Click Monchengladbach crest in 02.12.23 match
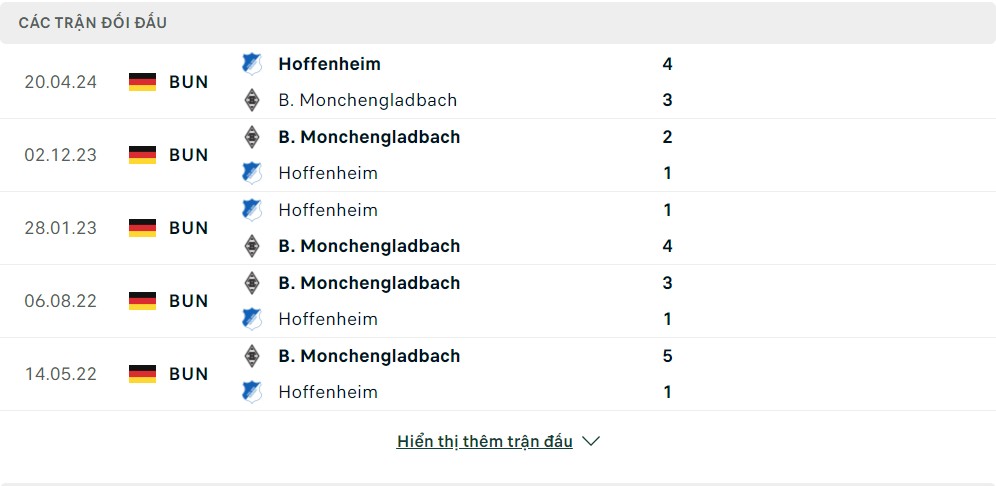 pos(252,137)
